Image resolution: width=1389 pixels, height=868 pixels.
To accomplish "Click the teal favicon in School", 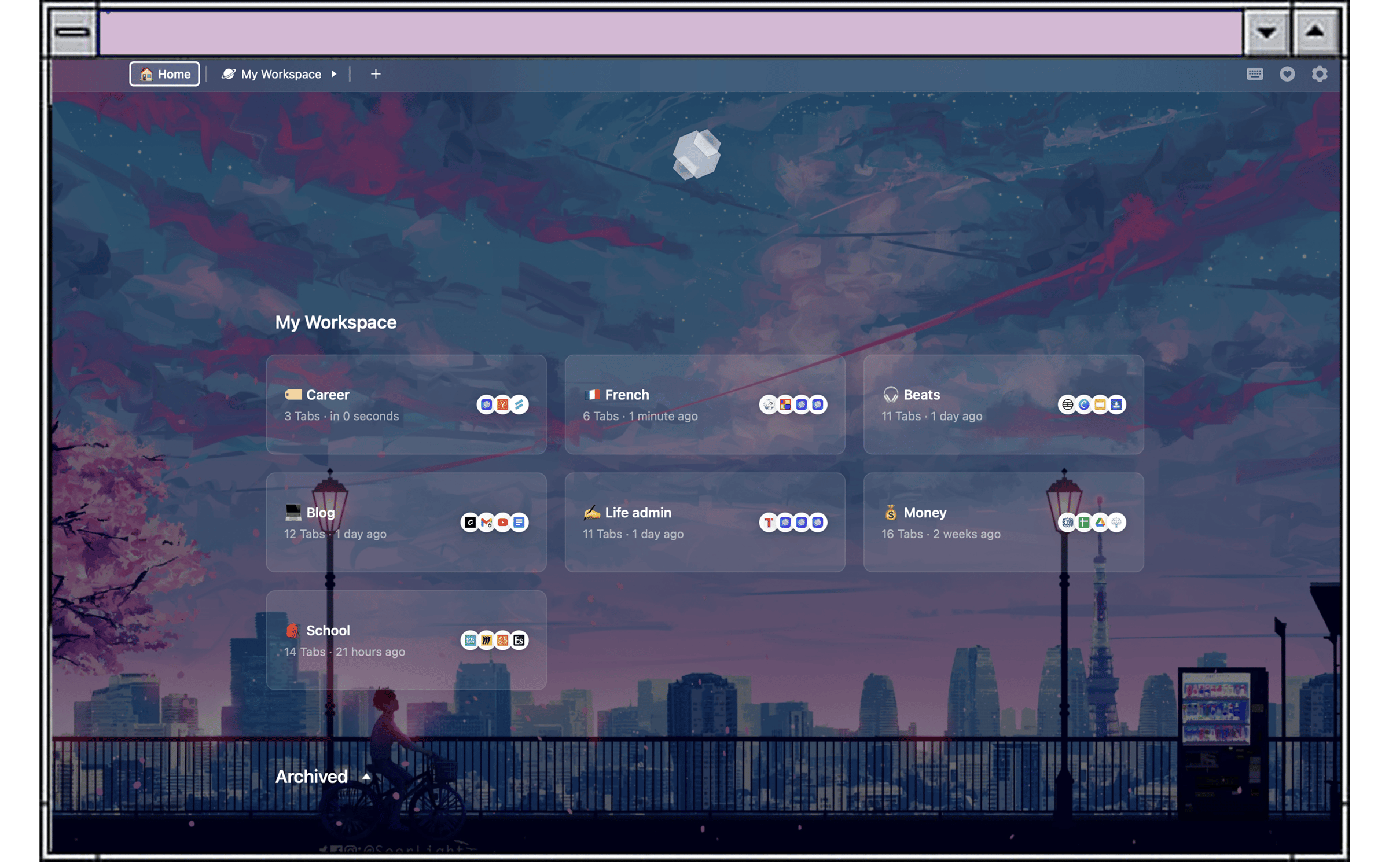I will point(470,640).
